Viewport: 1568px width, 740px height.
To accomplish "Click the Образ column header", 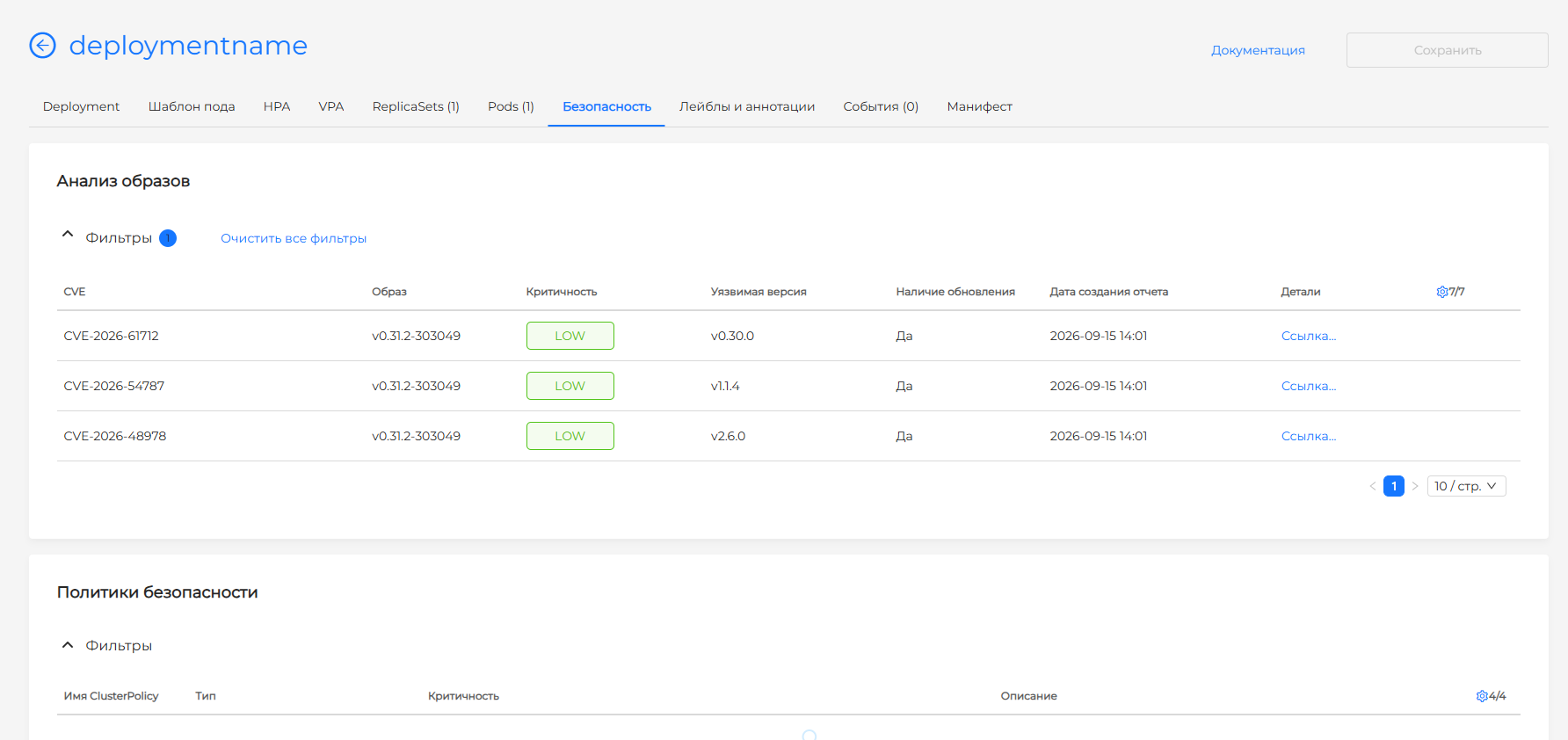I will (389, 292).
